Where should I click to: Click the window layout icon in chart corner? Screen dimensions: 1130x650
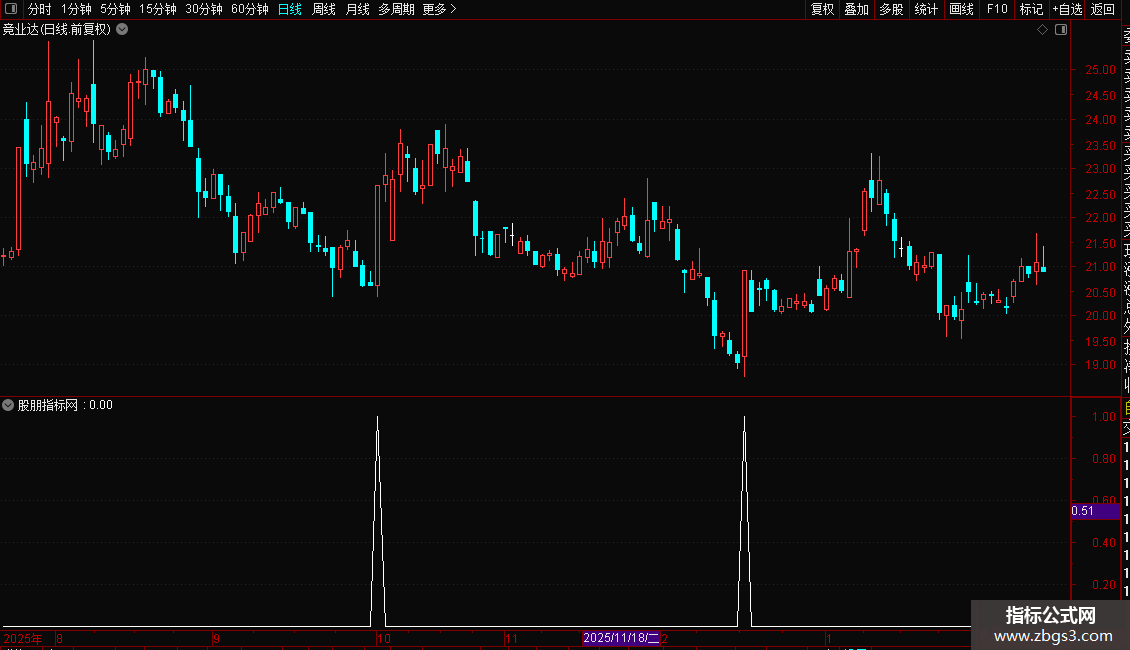(x=1061, y=30)
